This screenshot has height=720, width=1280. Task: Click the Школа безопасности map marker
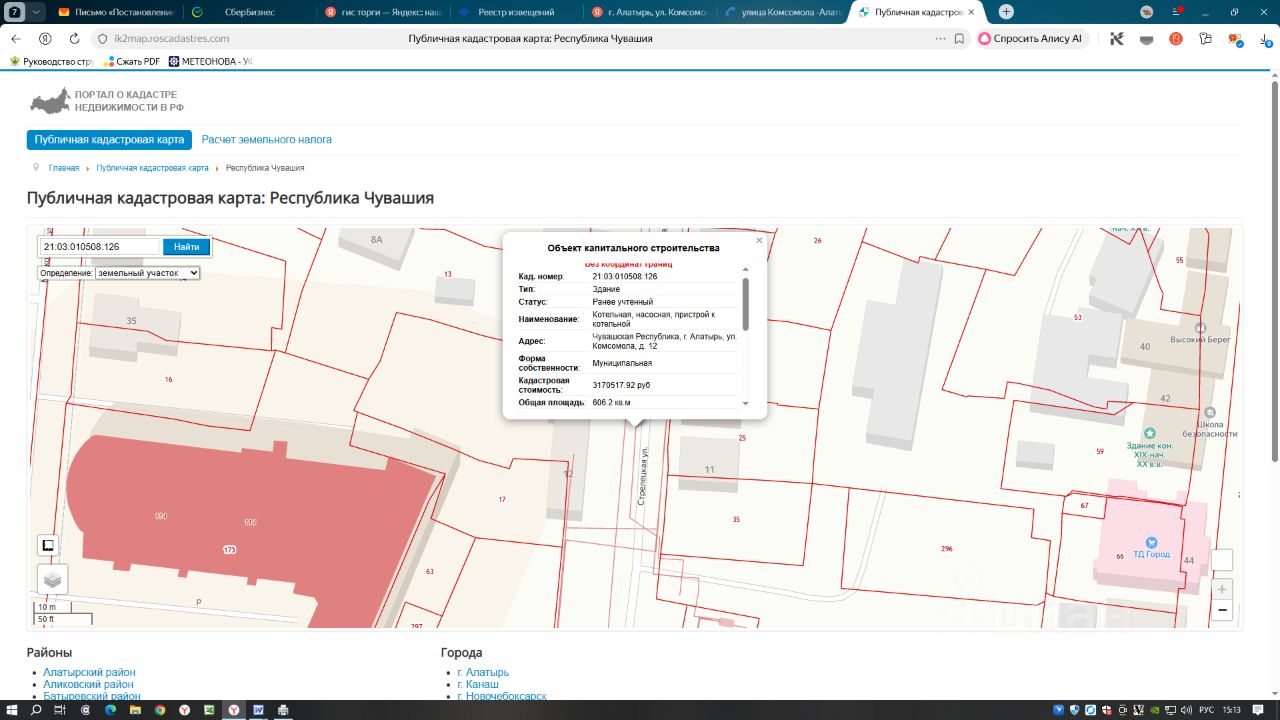click(x=1210, y=411)
